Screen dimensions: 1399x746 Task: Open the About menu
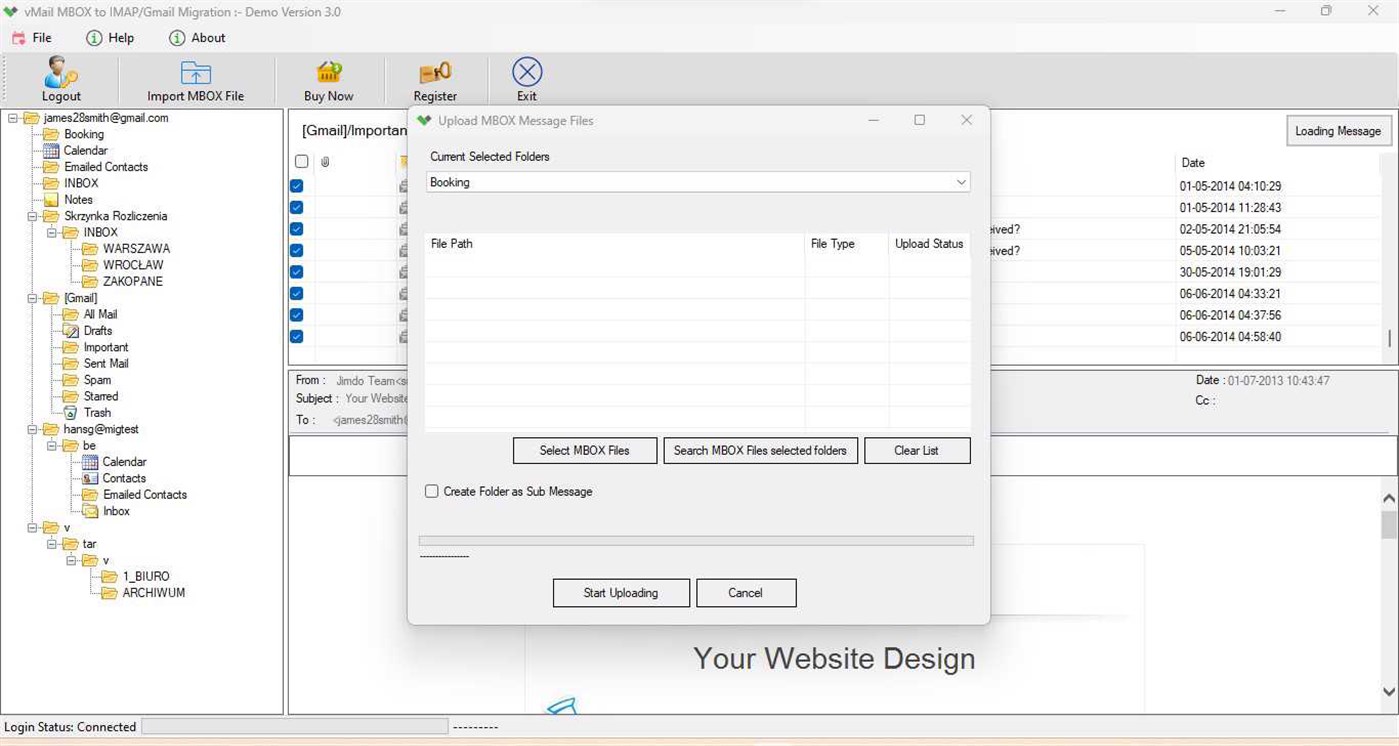197,37
